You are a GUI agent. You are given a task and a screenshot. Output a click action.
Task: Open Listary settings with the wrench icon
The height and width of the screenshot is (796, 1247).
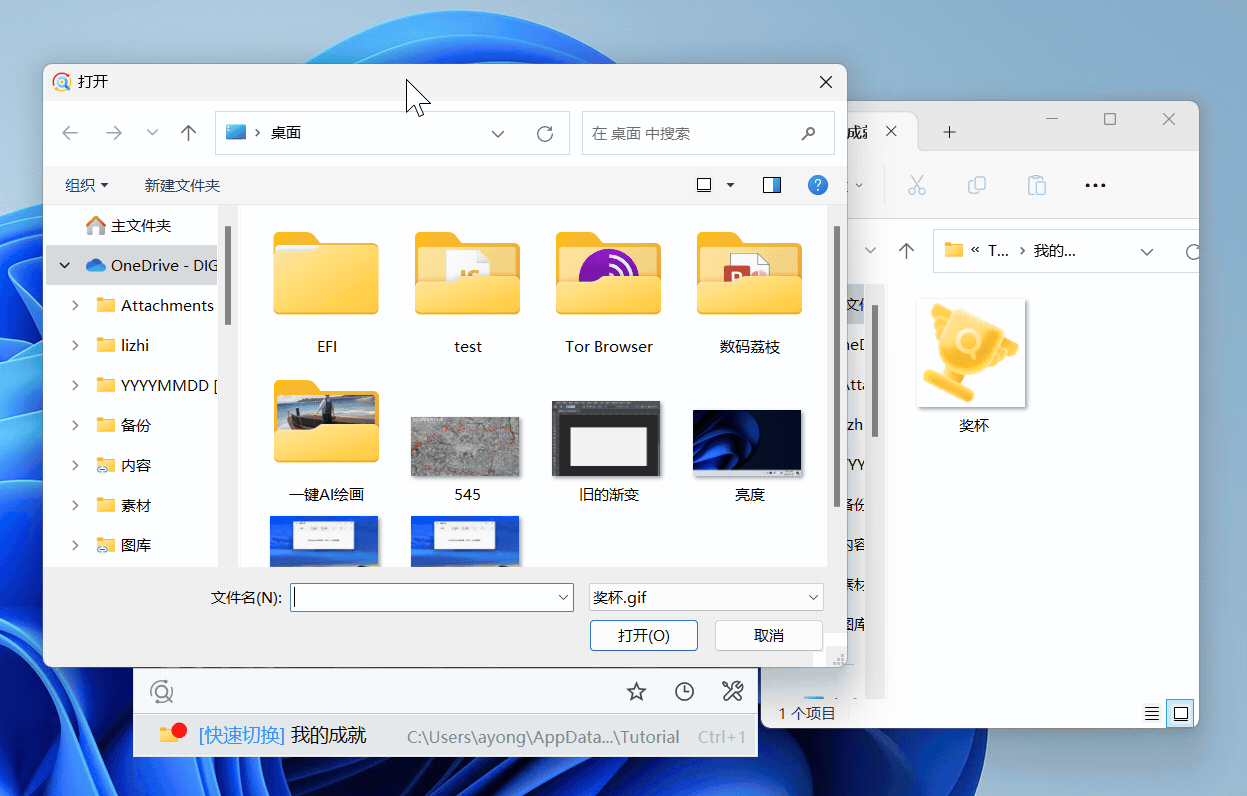coord(733,691)
